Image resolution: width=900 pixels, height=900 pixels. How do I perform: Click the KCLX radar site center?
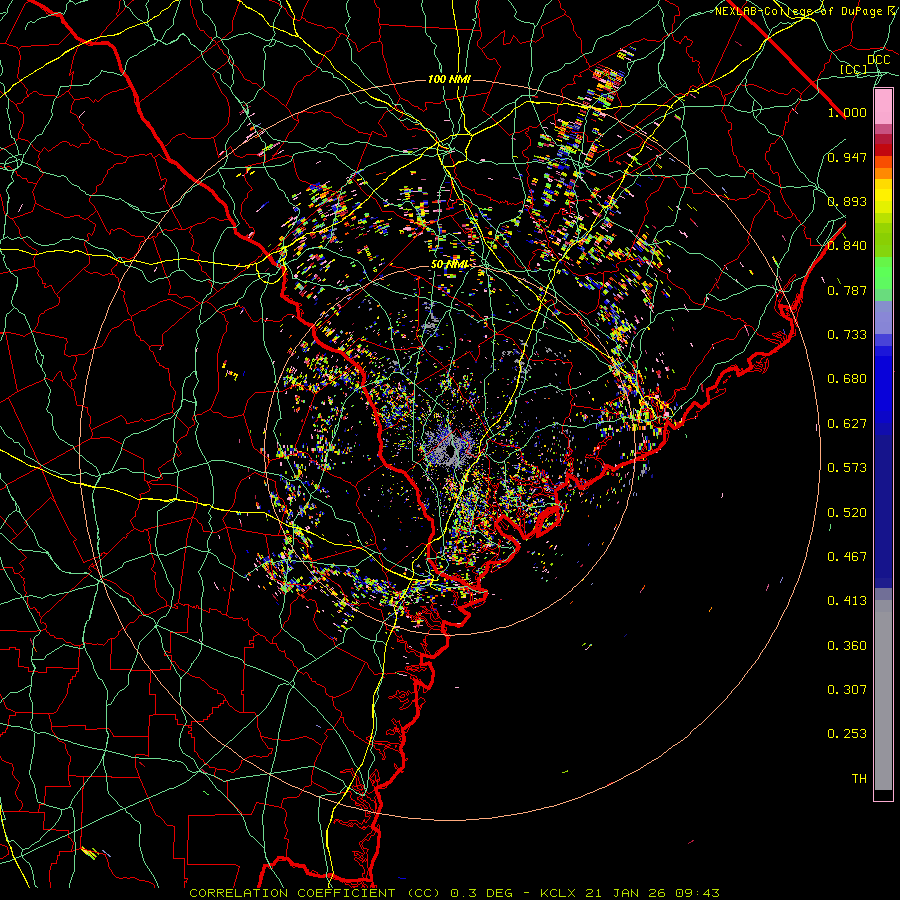(450, 449)
